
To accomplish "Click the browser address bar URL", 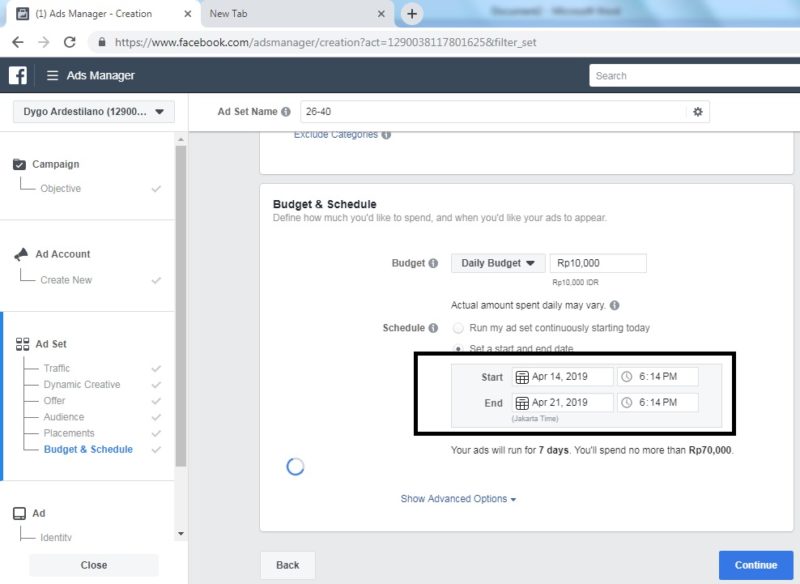I will tap(325, 42).
